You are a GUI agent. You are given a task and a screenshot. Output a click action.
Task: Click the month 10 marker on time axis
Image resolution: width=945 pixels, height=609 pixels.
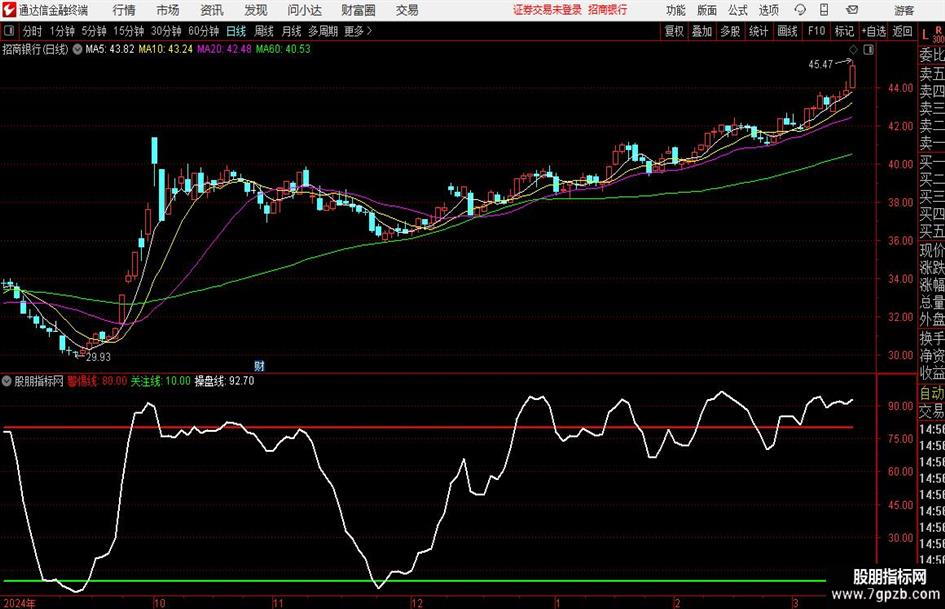159,603
